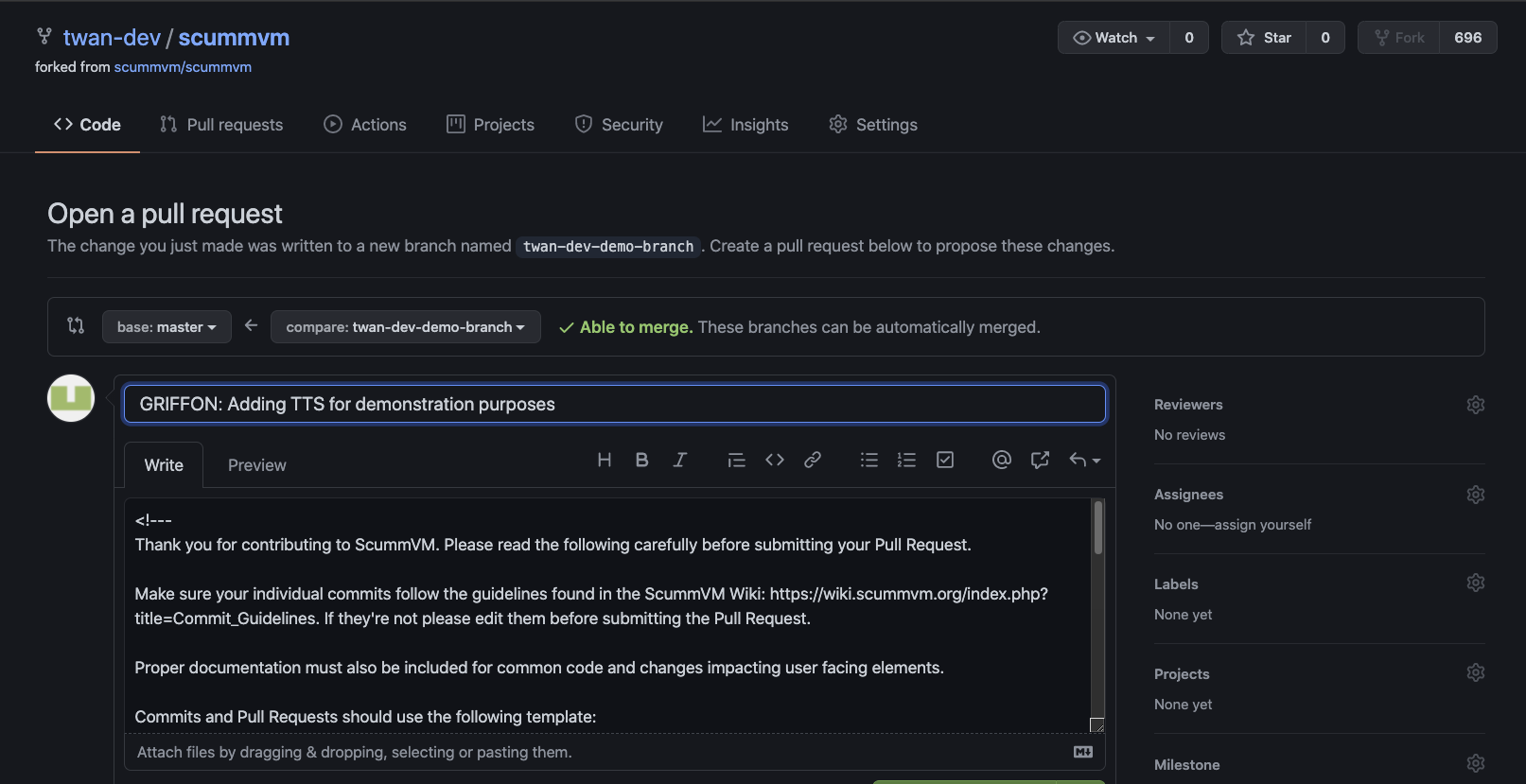Open compare branch dropdown

[x=406, y=327]
